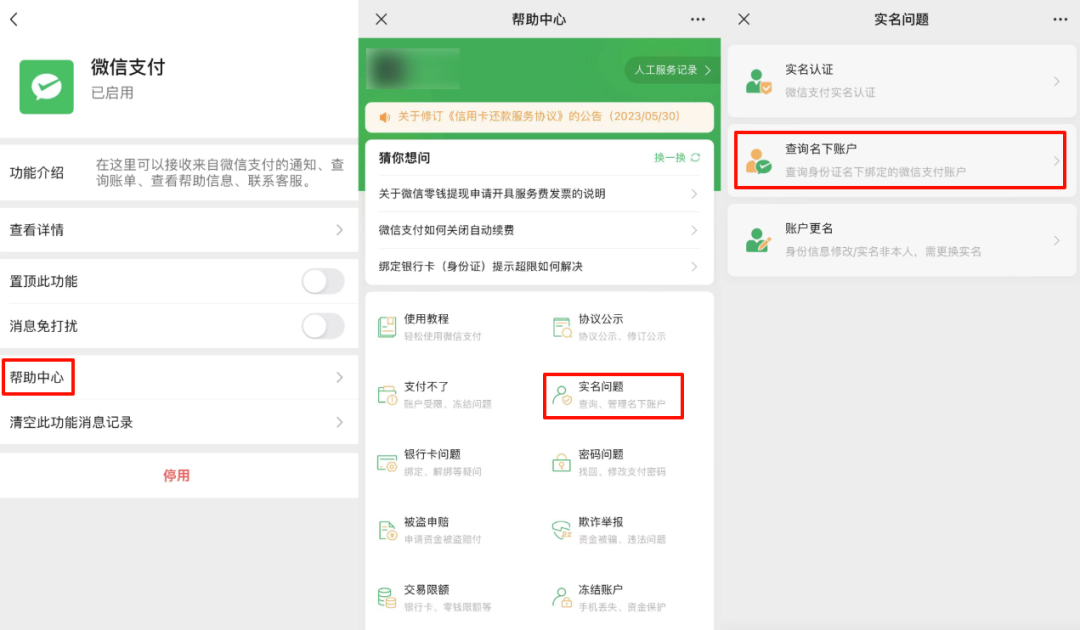Tap 支付不了 label
This screenshot has width=1080, height=630.
click(426, 386)
